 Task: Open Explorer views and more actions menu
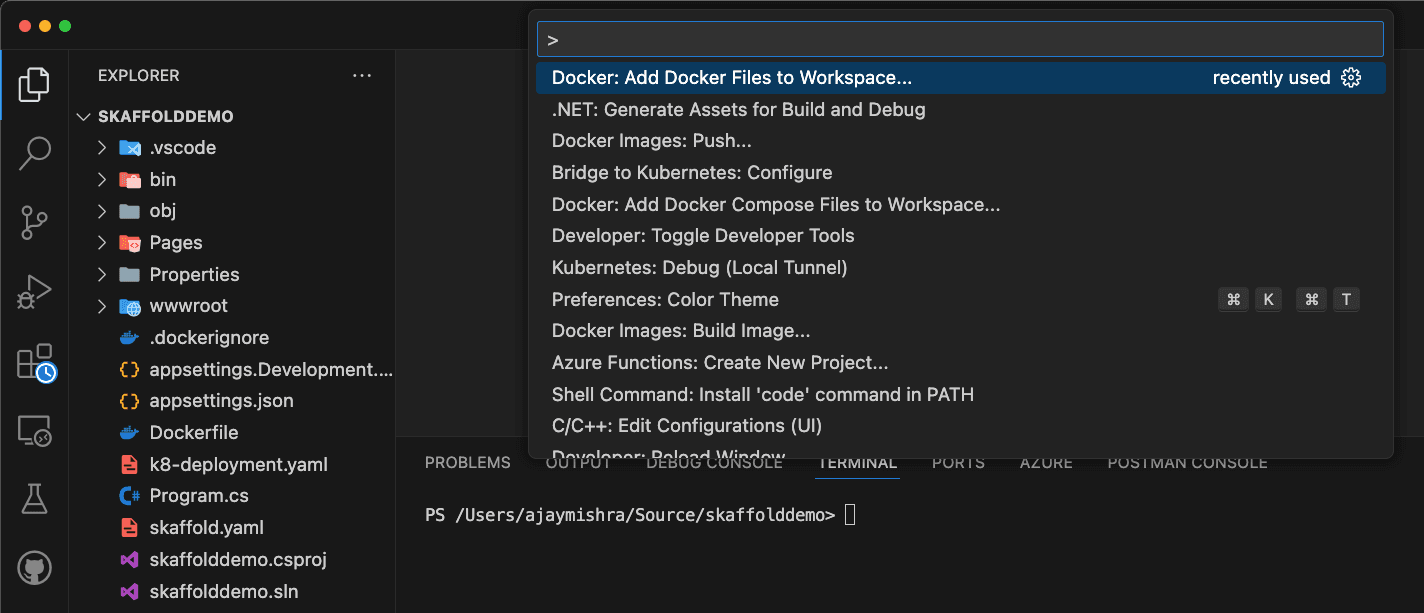[x=362, y=75]
